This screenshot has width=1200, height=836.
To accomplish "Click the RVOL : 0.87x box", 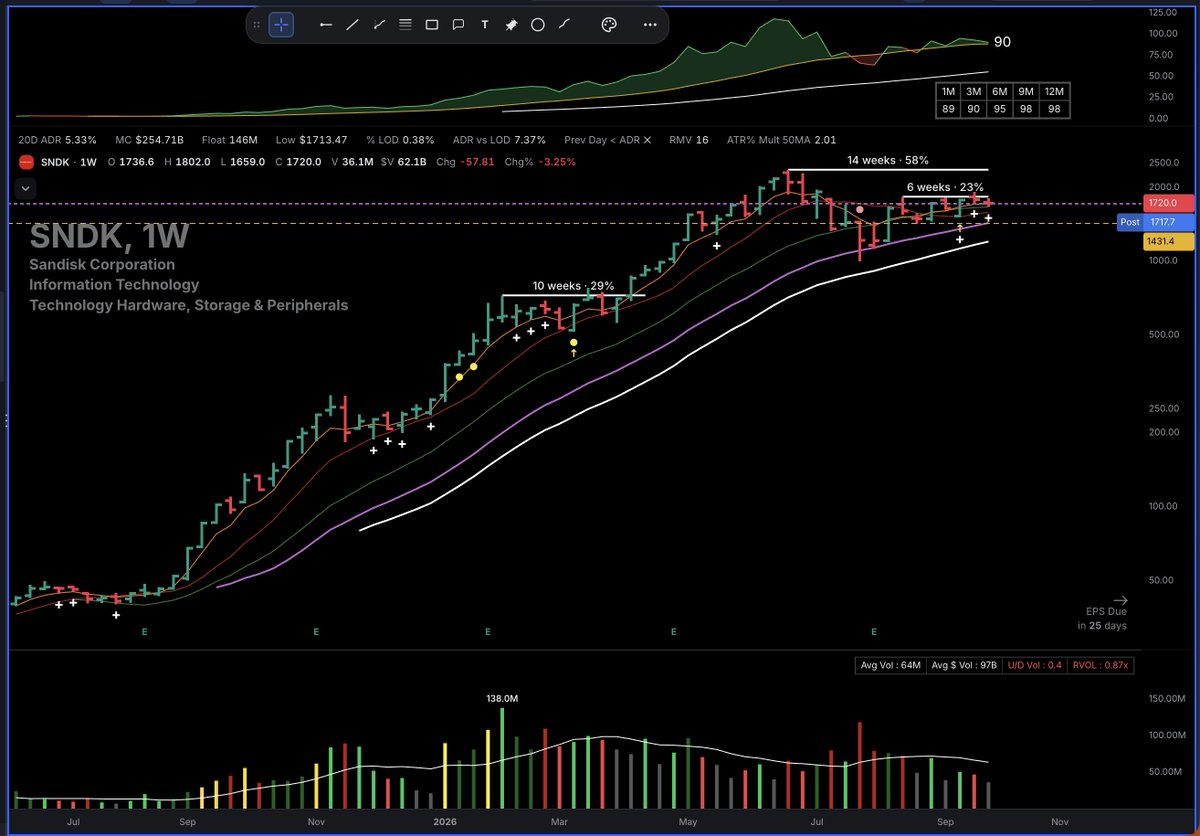I will (x=1101, y=665).
